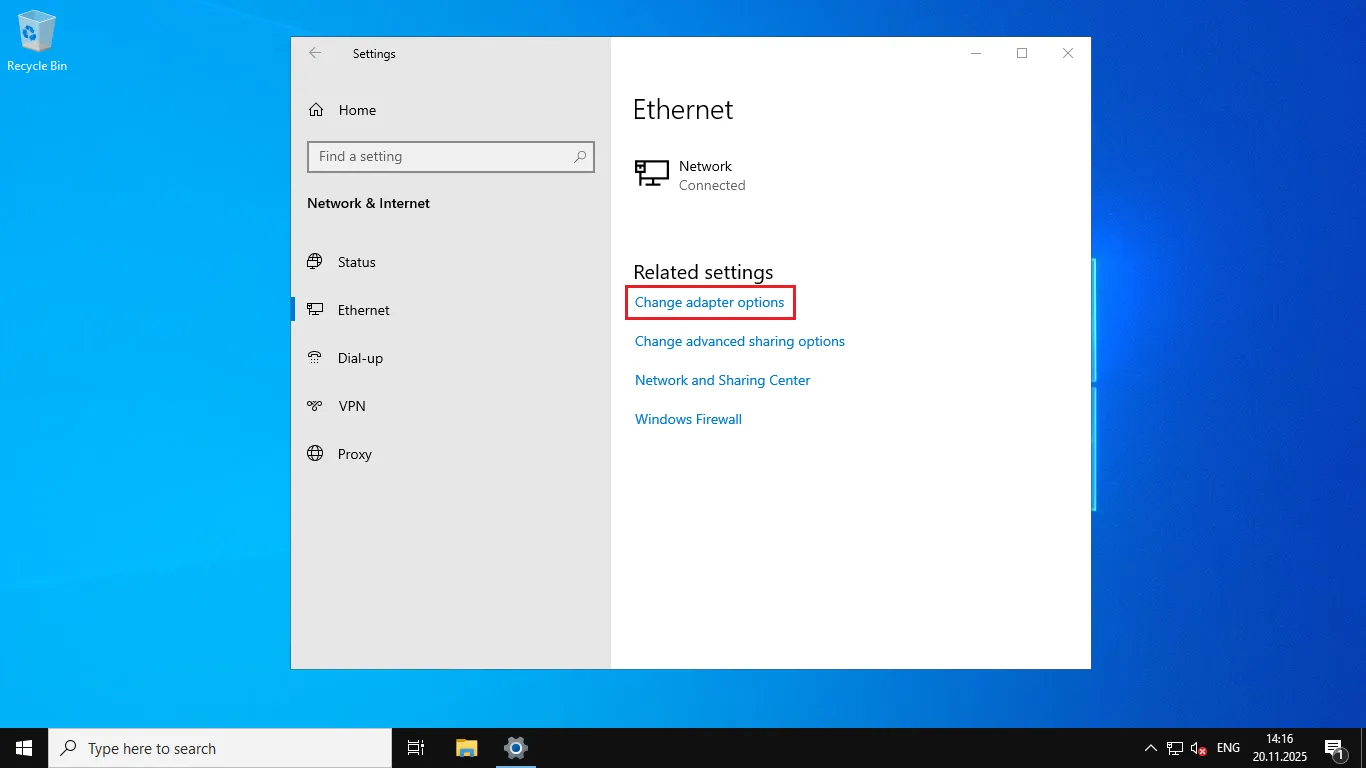Open the Windows Start menu

pos(24,748)
